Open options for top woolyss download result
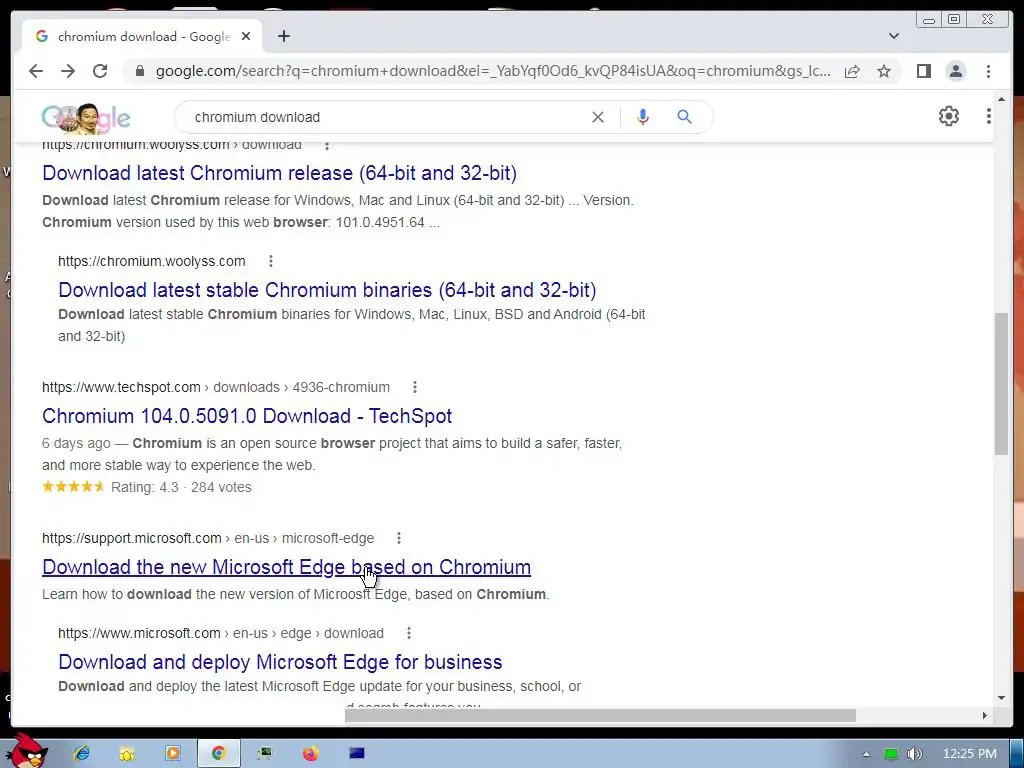This screenshot has width=1024, height=768. coord(327,145)
